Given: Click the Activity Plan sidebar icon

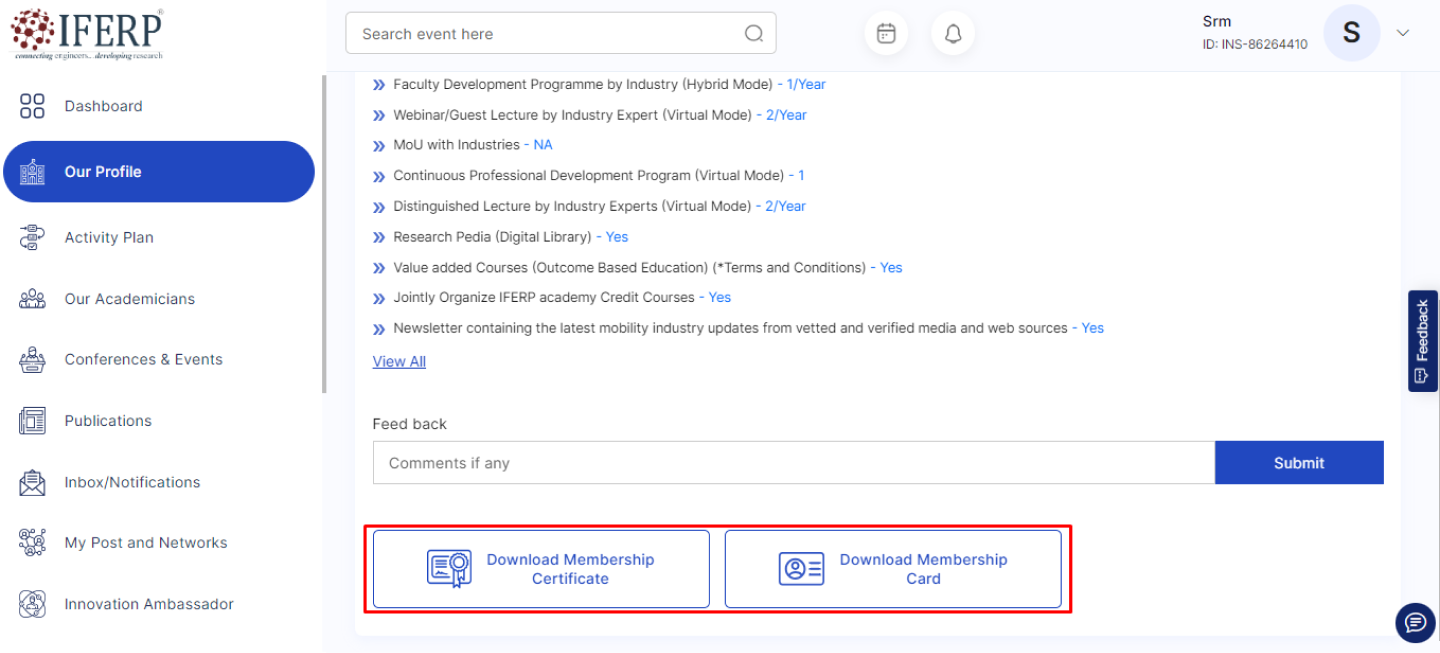Looking at the screenshot, I should 32,238.
